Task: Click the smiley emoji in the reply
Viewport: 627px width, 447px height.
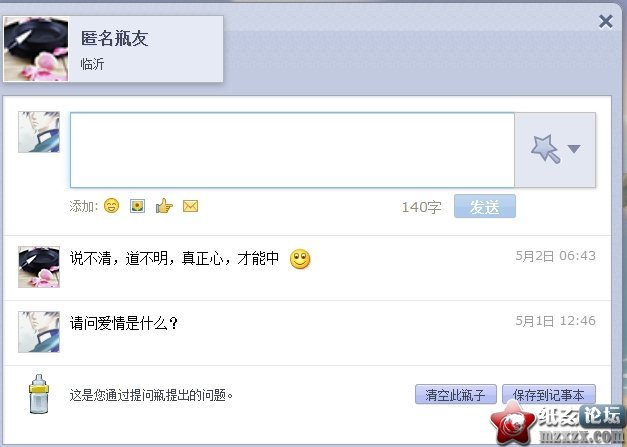Action: [300, 259]
